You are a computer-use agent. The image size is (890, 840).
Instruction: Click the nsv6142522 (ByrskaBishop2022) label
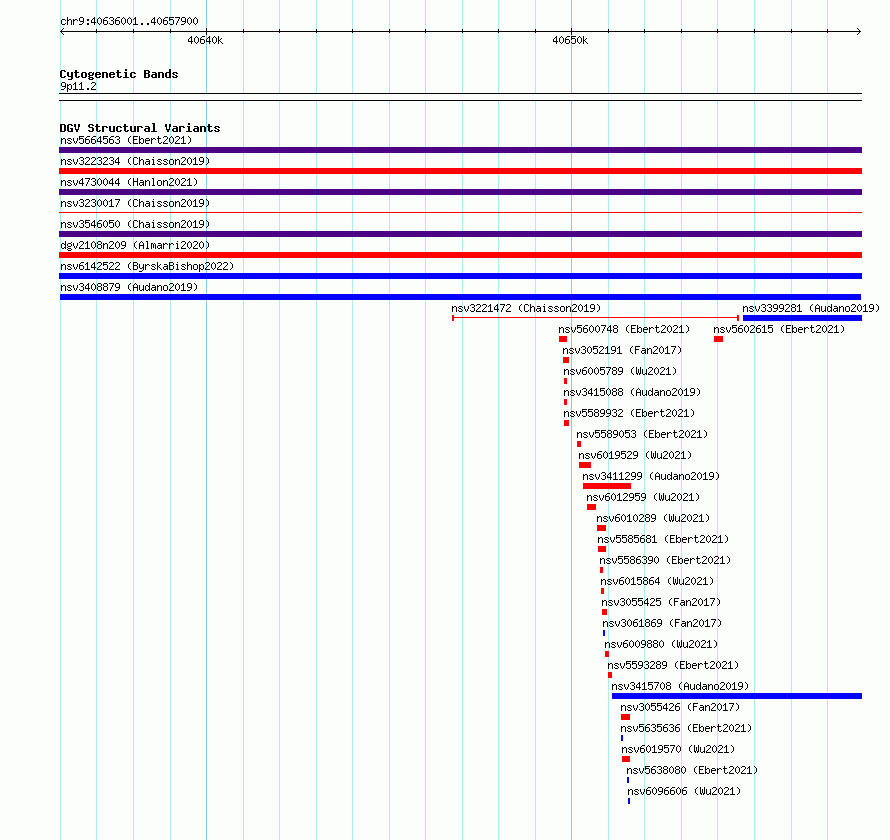[x=147, y=266]
